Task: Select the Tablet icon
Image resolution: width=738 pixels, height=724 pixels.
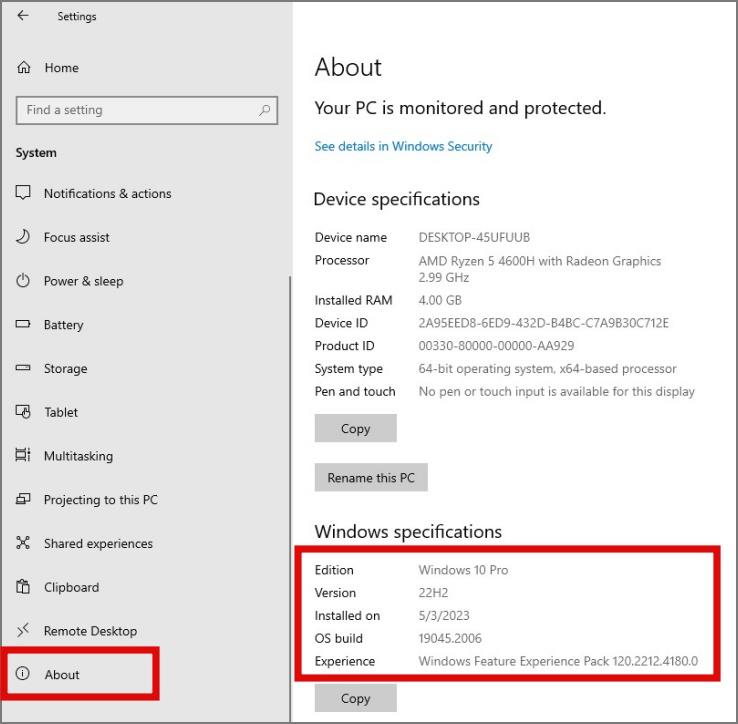Action: click(23, 411)
